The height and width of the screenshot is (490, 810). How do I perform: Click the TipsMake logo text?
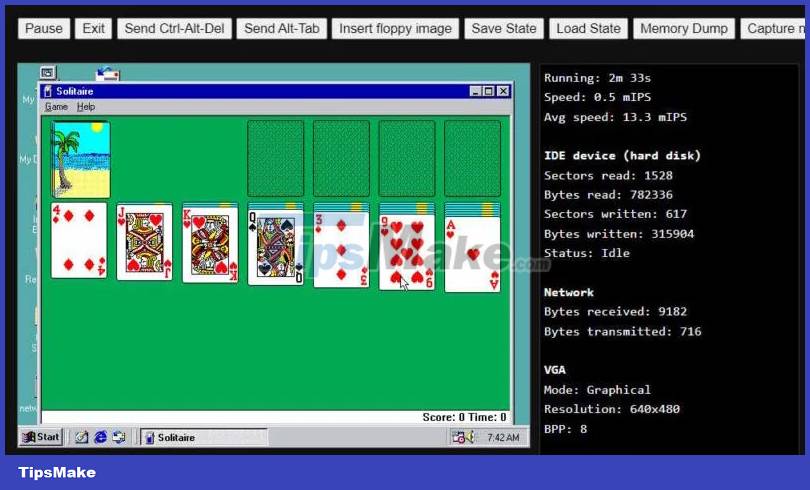point(57,472)
